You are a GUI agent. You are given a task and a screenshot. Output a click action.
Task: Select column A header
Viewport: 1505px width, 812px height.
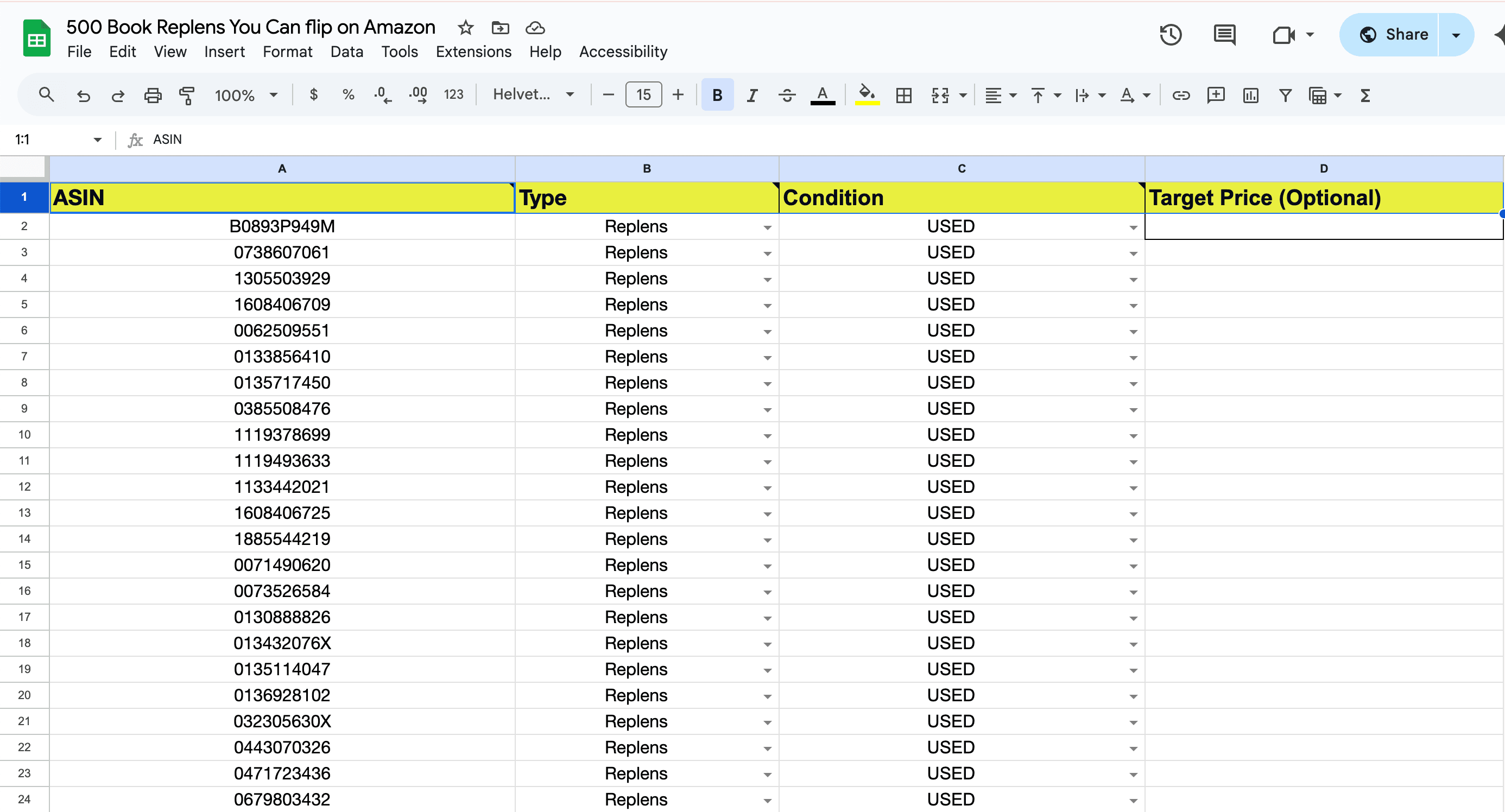pos(282,169)
